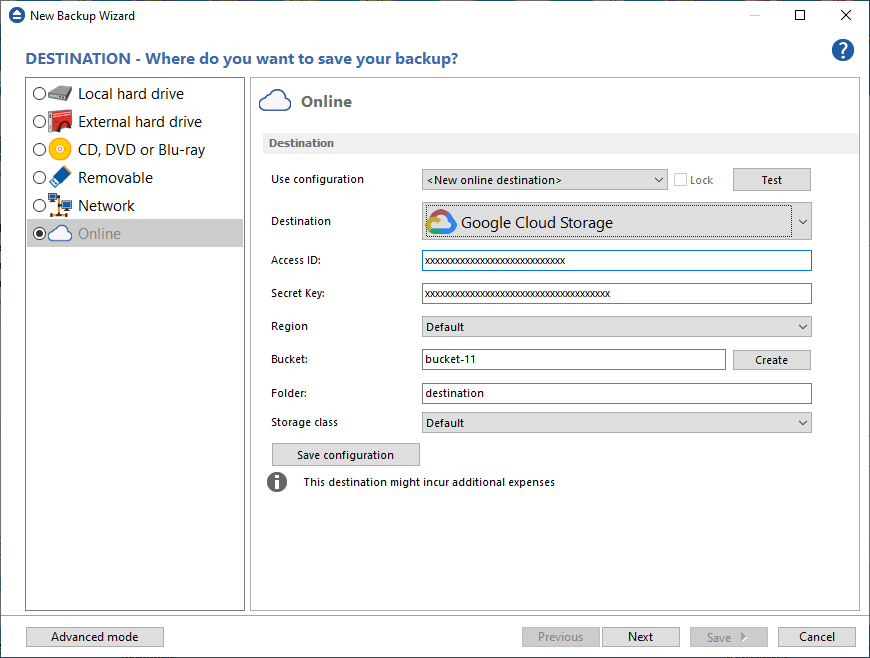
Task: Click into the Access ID field
Action: point(616,260)
